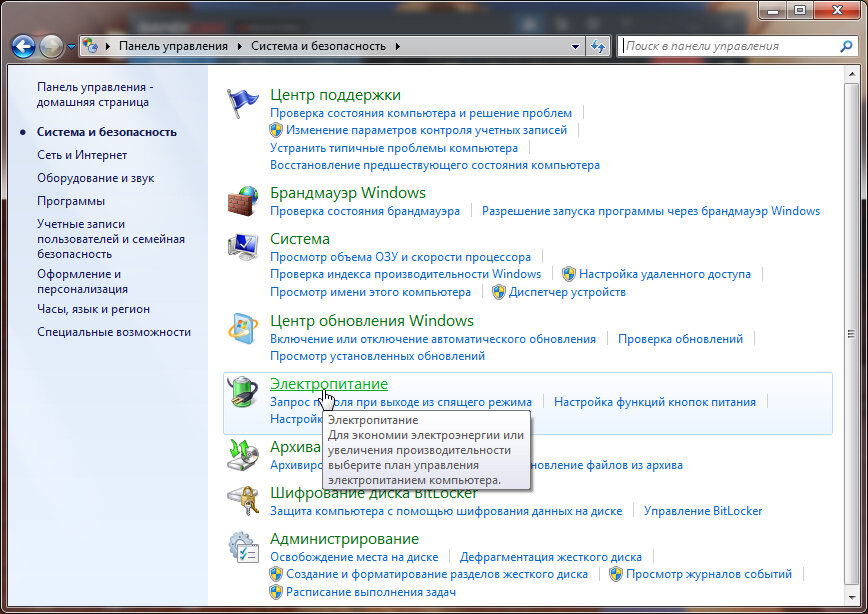Select Программы category in sidebar

coord(71,201)
